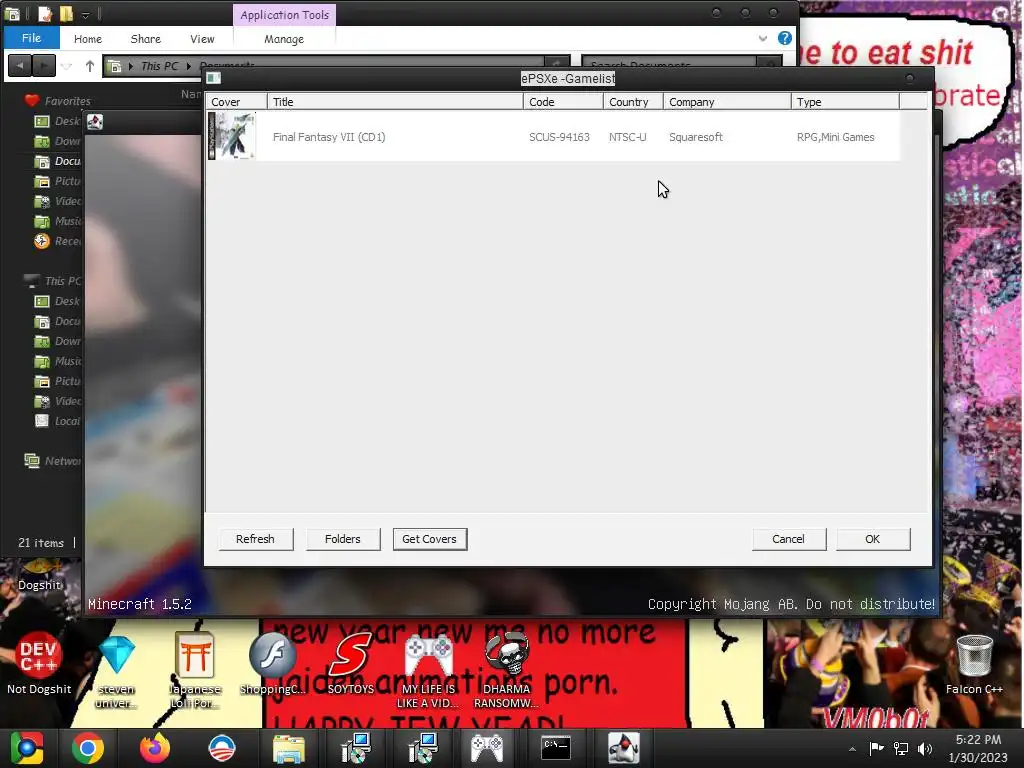Open the ePSXe gamepad taskbar icon
This screenshot has height=768, width=1024.
click(x=488, y=748)
